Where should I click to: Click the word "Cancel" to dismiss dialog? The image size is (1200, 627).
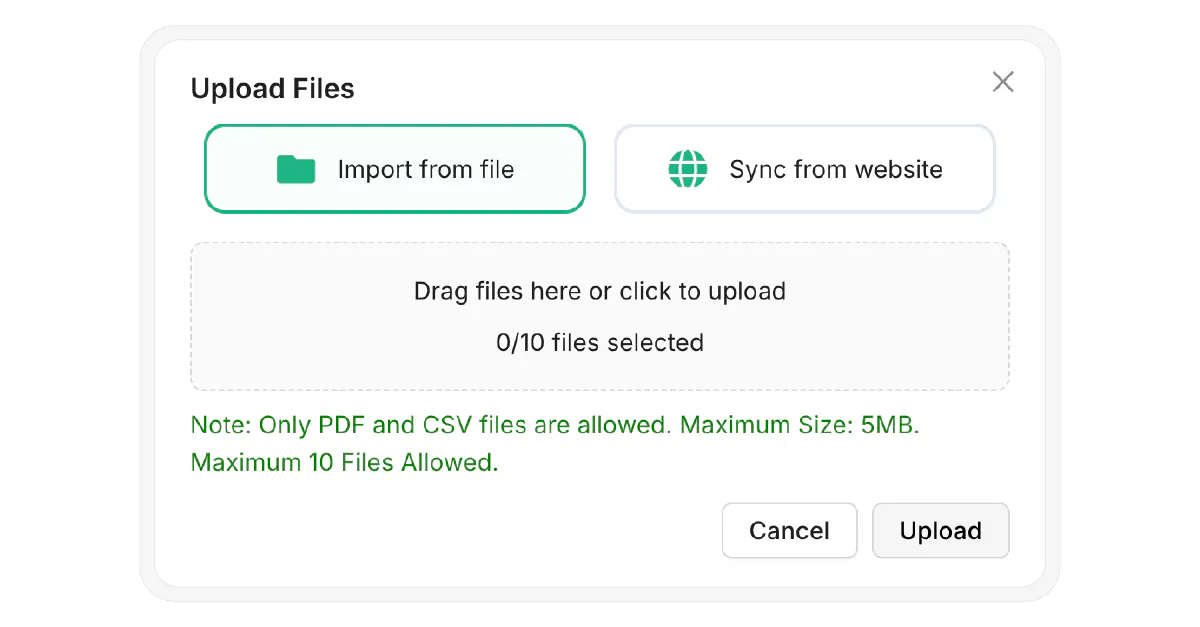pos(789,531)
